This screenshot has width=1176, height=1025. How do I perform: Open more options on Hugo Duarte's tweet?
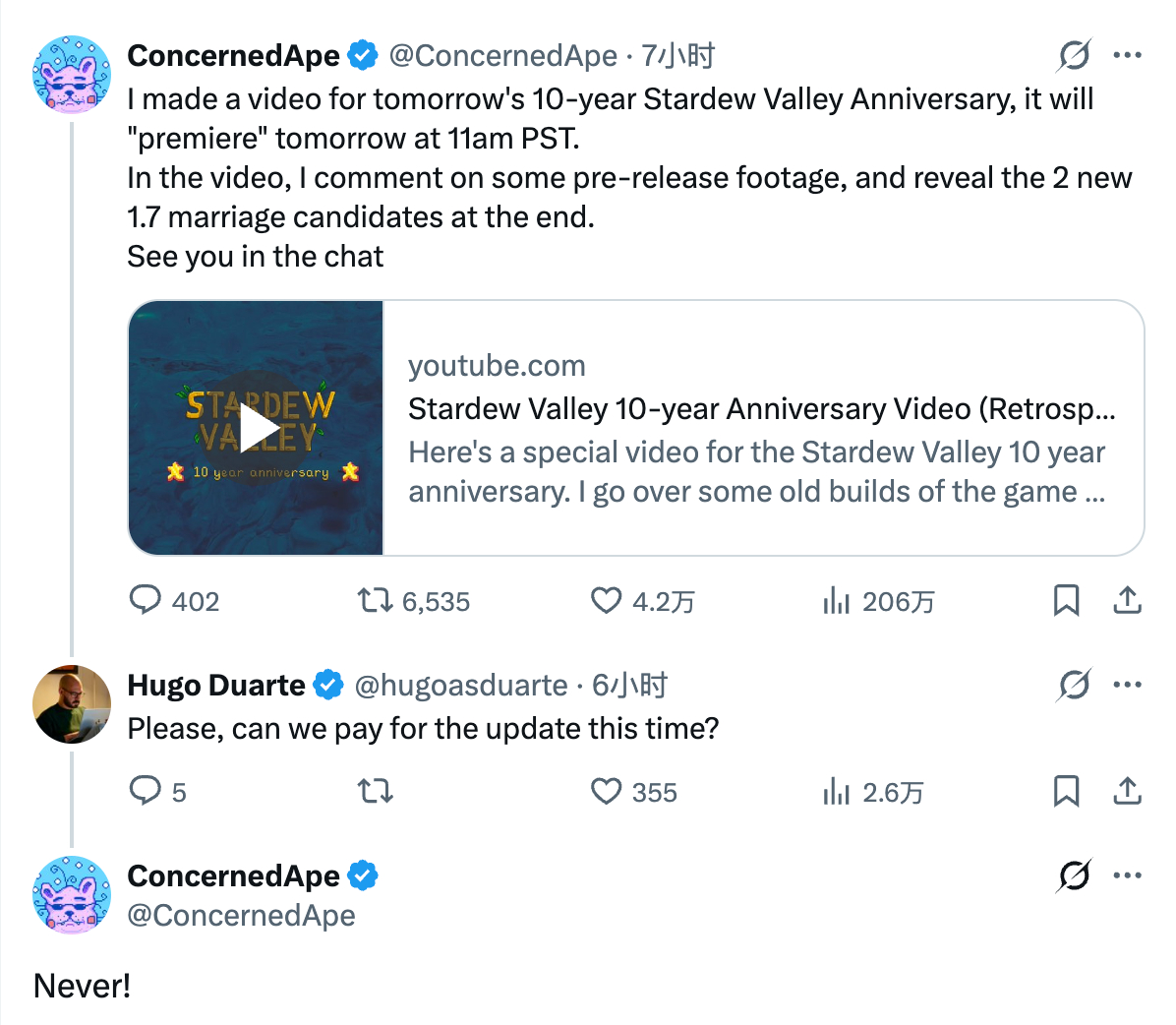click(x=1127, y=685)
